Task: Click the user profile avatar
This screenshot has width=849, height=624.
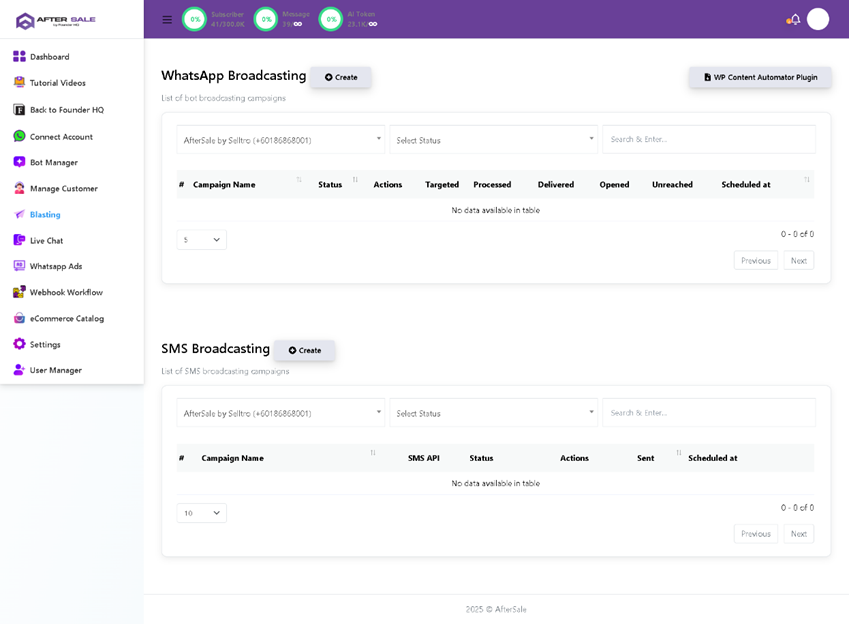Action: pyautogui.click(x=818, y=19)
